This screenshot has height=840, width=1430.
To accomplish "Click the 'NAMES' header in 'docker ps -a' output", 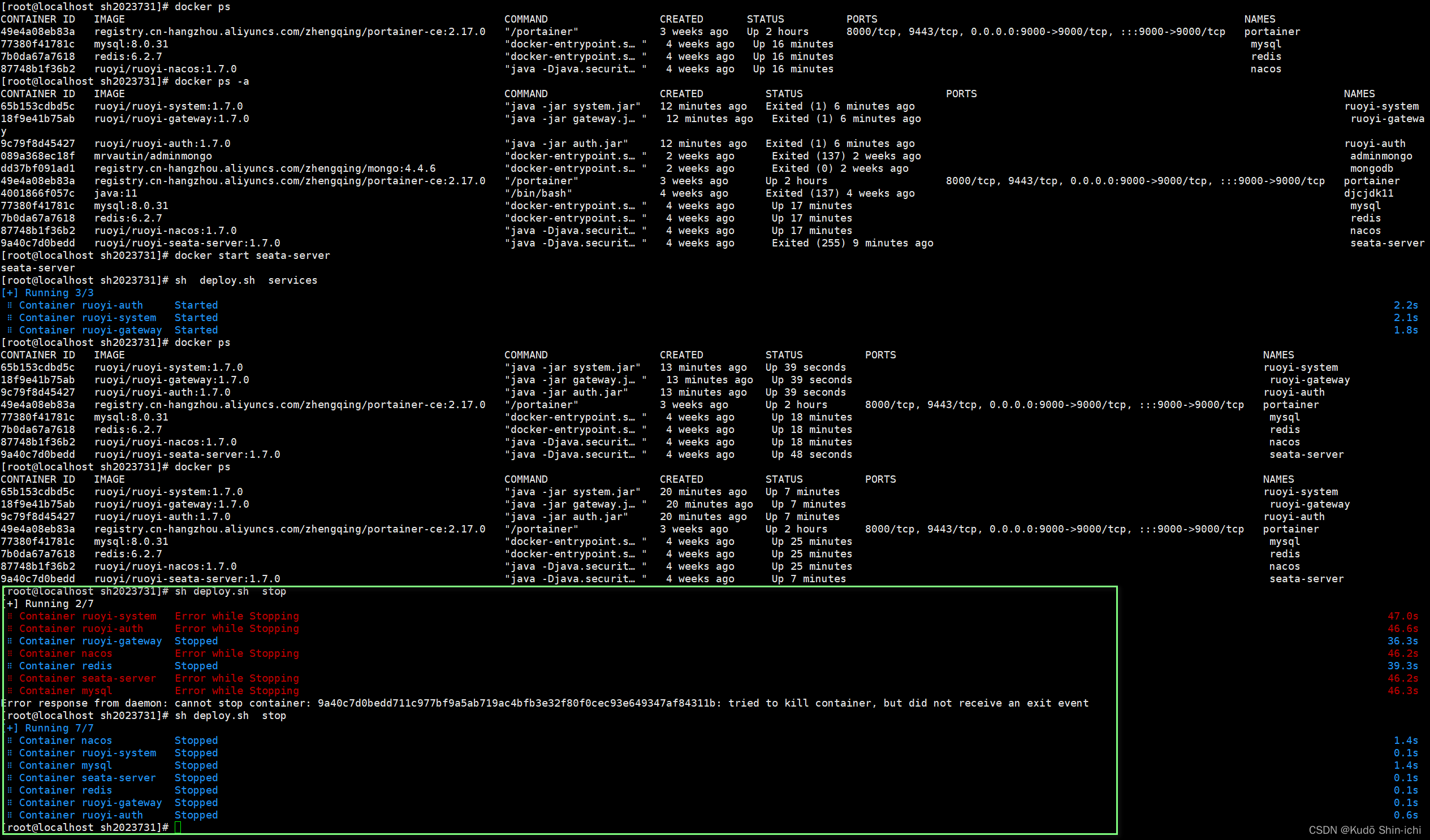I will point(1359,94).
